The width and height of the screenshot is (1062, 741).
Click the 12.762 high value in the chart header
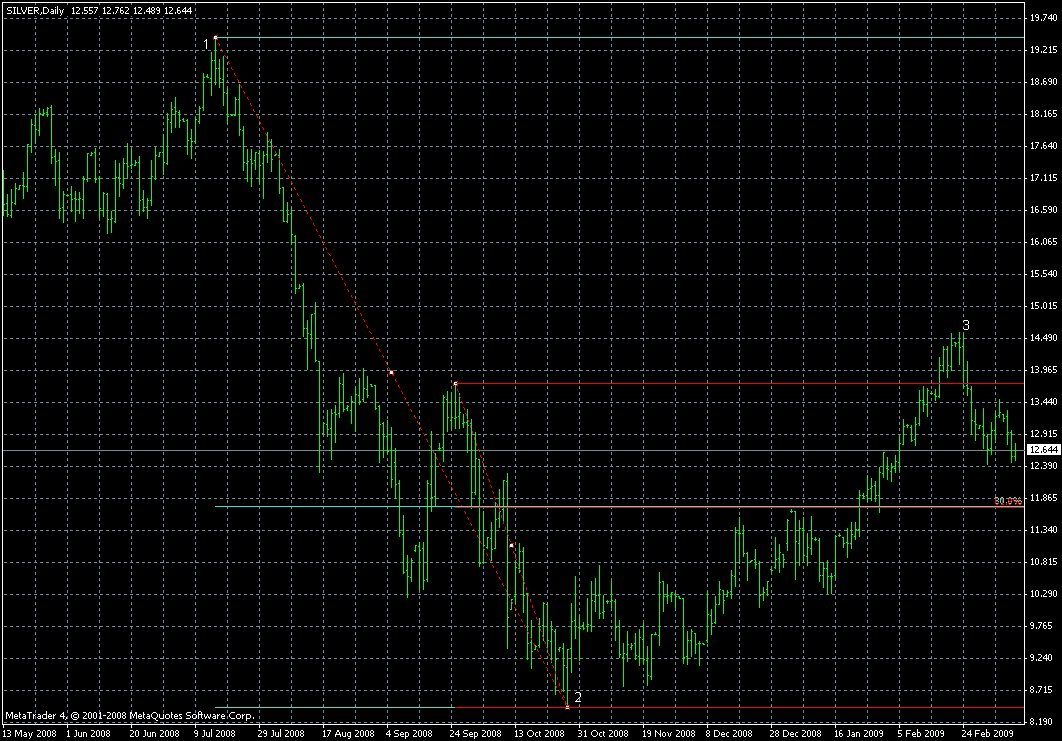[x=116, y=11]
